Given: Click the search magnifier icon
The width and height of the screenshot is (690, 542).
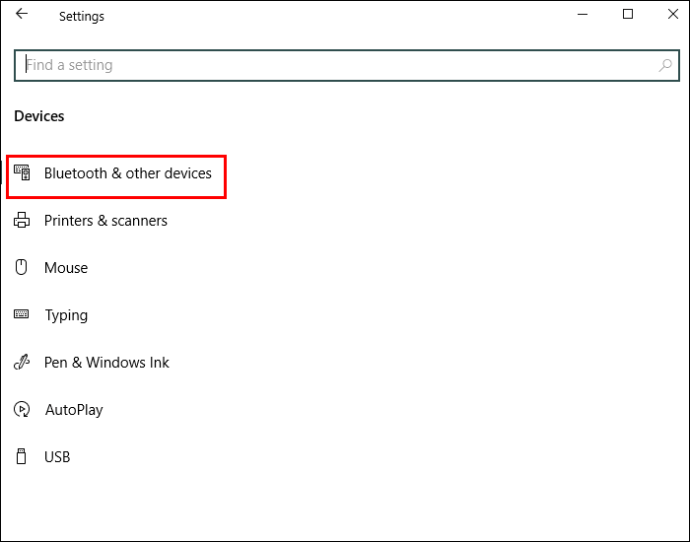Looking at the screenshot, I should click(665, 65).
